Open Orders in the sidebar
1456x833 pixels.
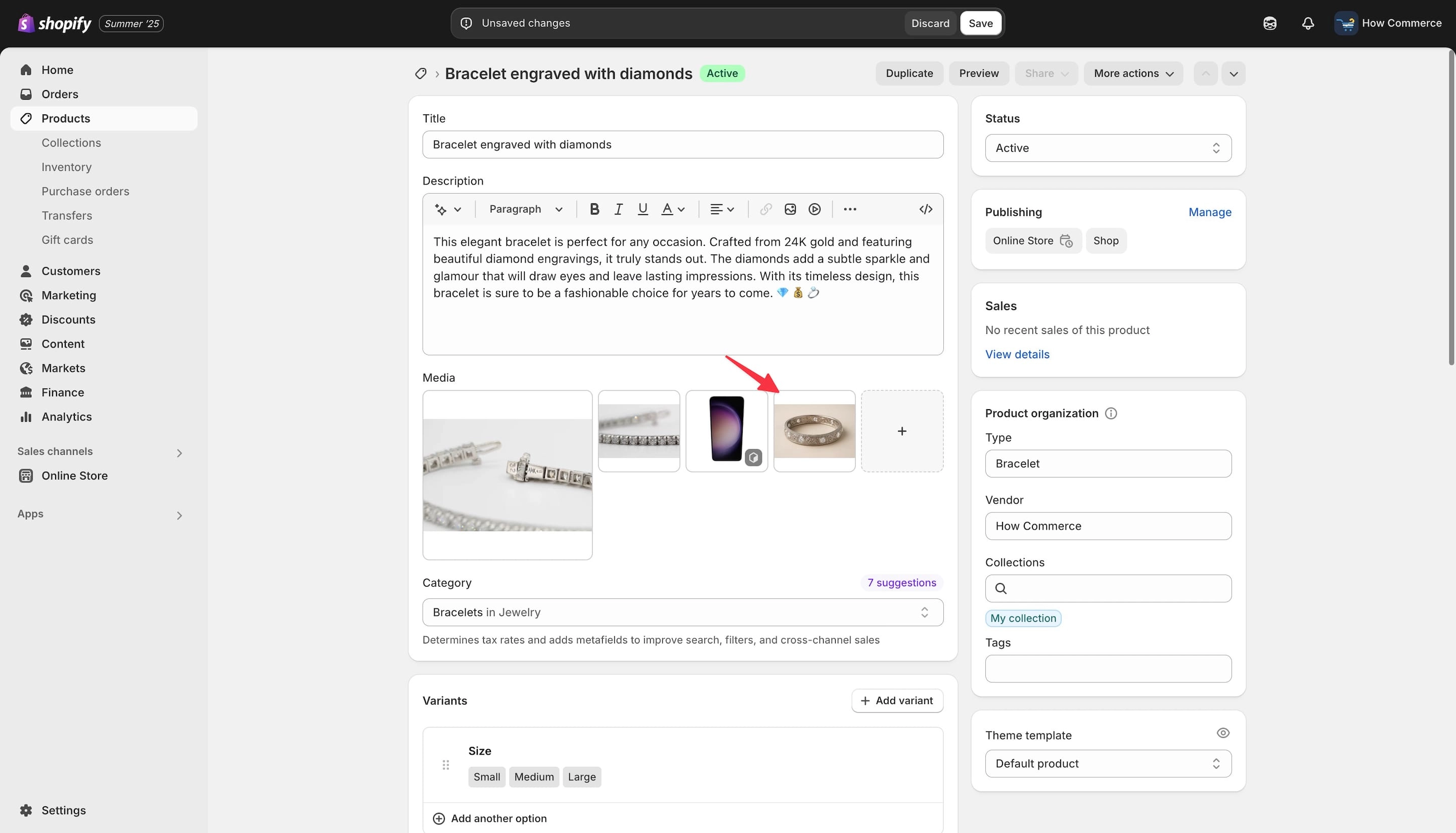(104, 95)
